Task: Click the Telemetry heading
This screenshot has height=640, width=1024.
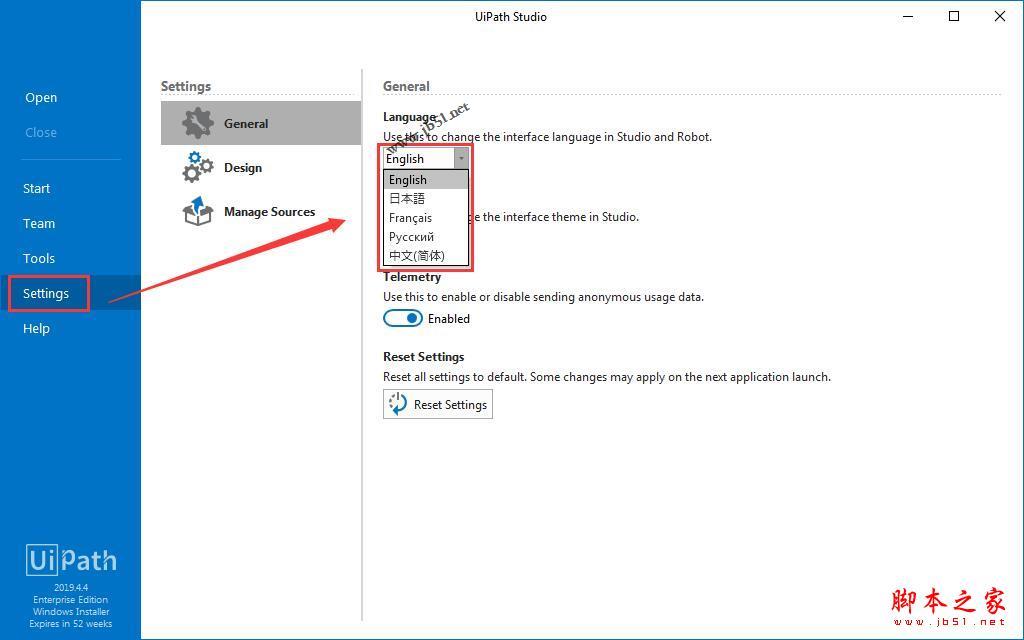Action: coord(412,277)
